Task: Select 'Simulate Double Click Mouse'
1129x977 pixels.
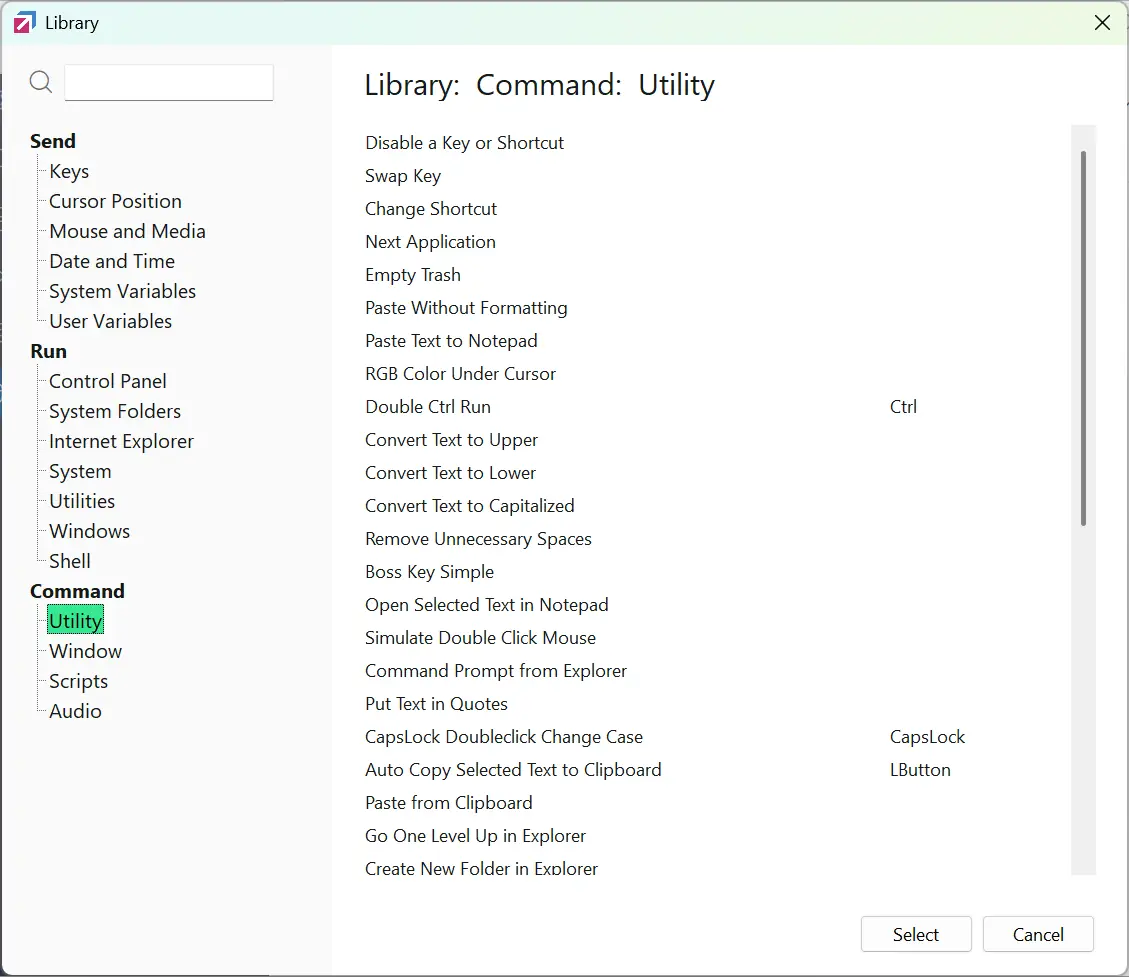Action: pos(480,639)
